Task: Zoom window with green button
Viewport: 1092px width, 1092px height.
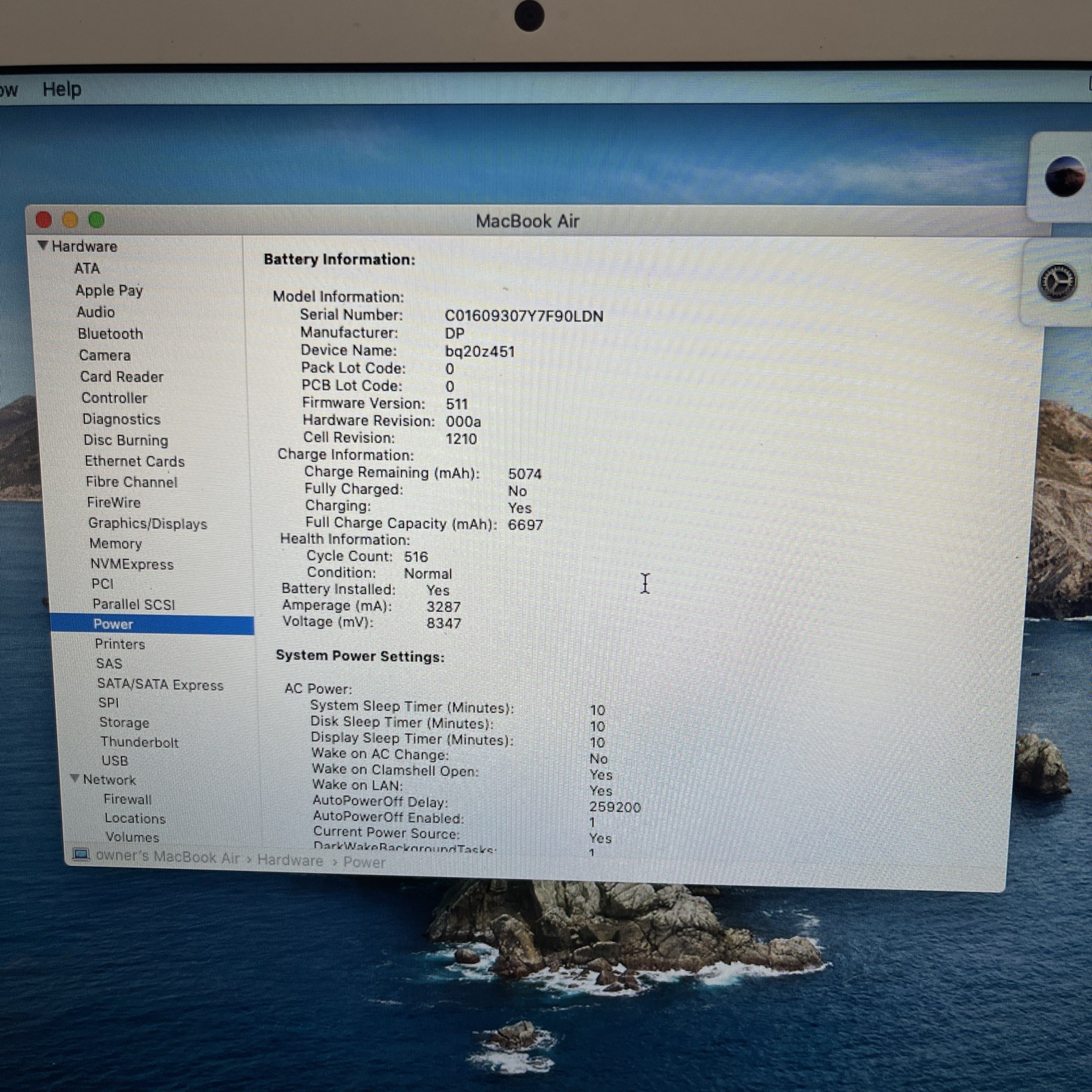Action: click(96, 220)
